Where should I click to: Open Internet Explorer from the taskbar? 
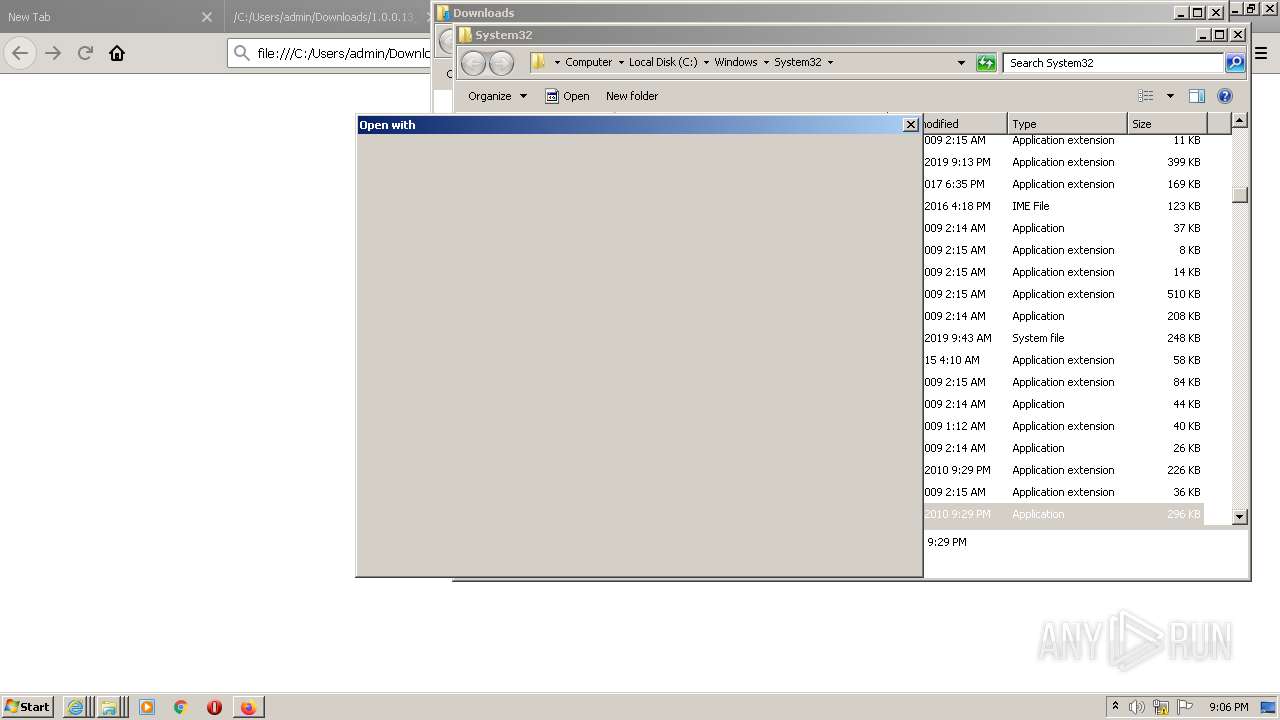click(x=75, y=707)
